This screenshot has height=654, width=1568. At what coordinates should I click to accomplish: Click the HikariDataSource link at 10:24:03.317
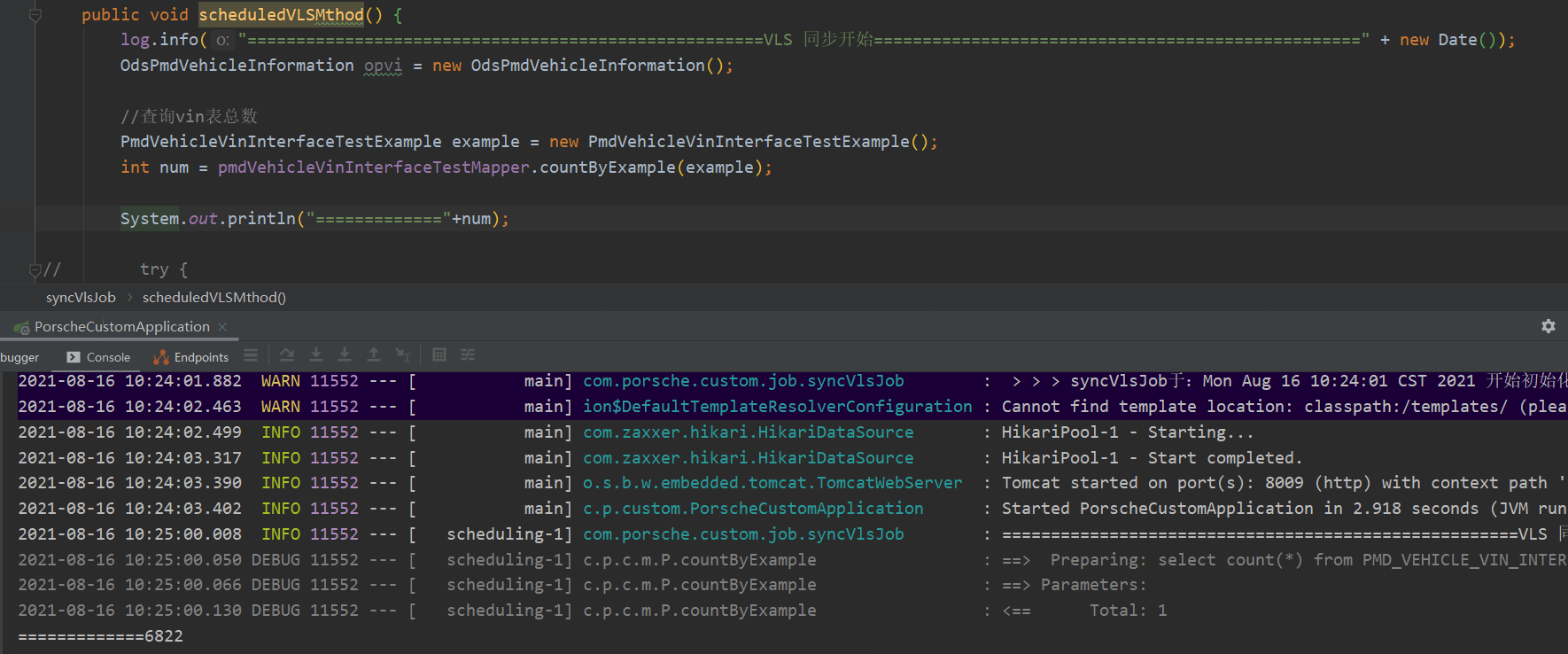tap(748, 458)
